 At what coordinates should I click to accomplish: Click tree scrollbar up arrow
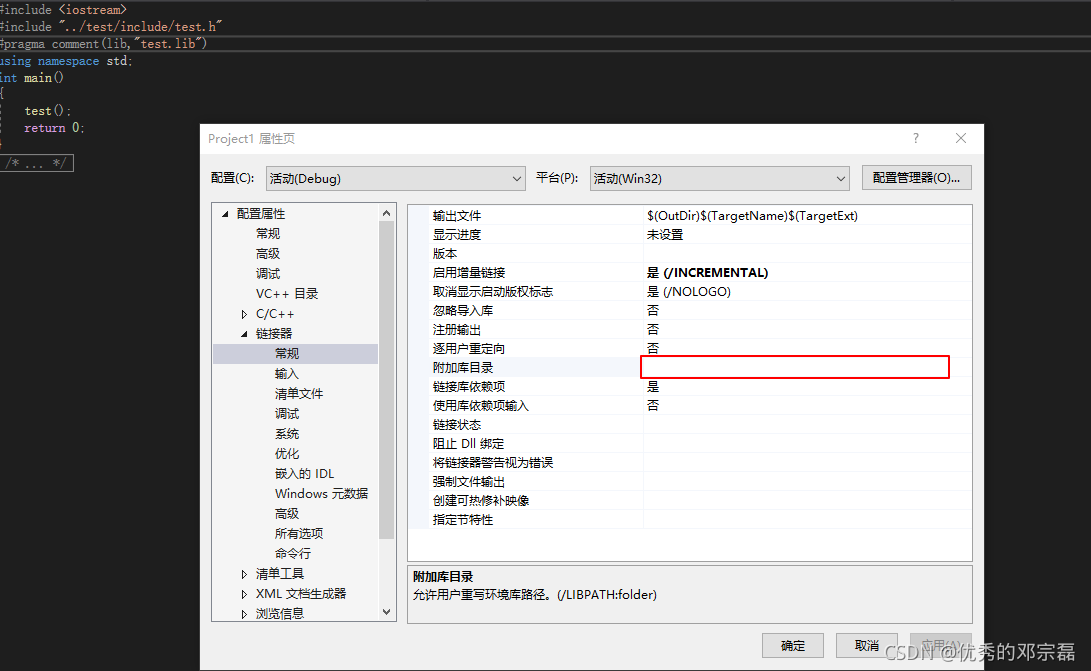(x=387, y=213)
